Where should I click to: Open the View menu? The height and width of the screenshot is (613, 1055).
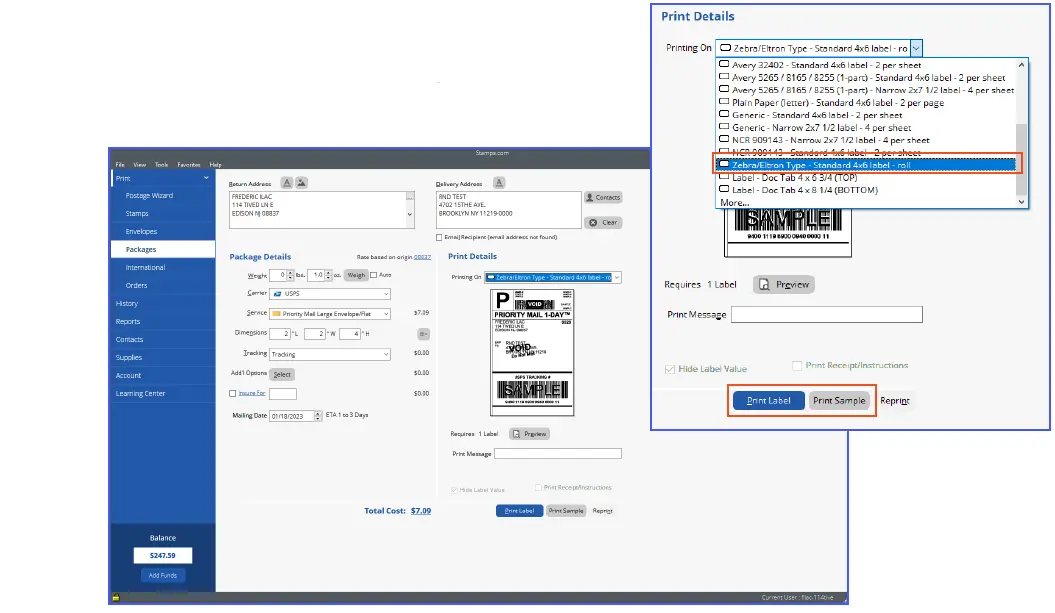coord(139,165)
